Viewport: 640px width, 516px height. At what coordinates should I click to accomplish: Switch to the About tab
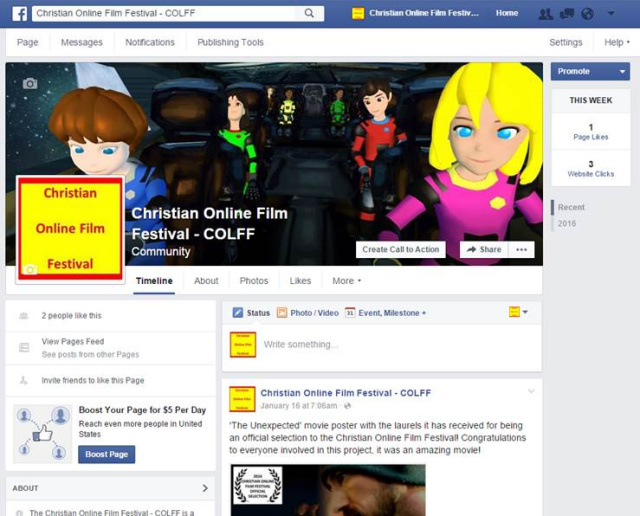pyautogui.click(x=206, y=281)
